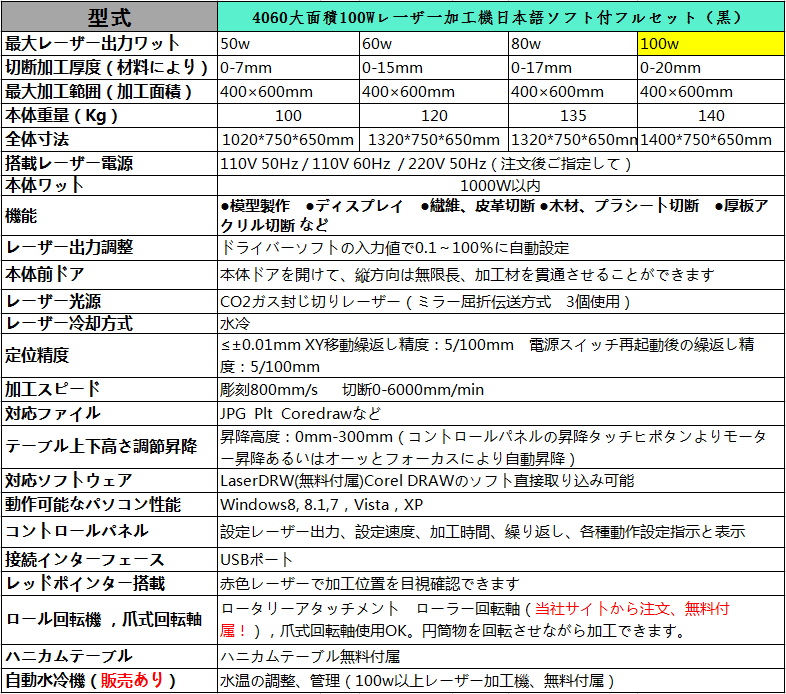Click the 動作可能なパソコン性能 row label
This screenshot has height=694, width=786.
pos(109,504)
